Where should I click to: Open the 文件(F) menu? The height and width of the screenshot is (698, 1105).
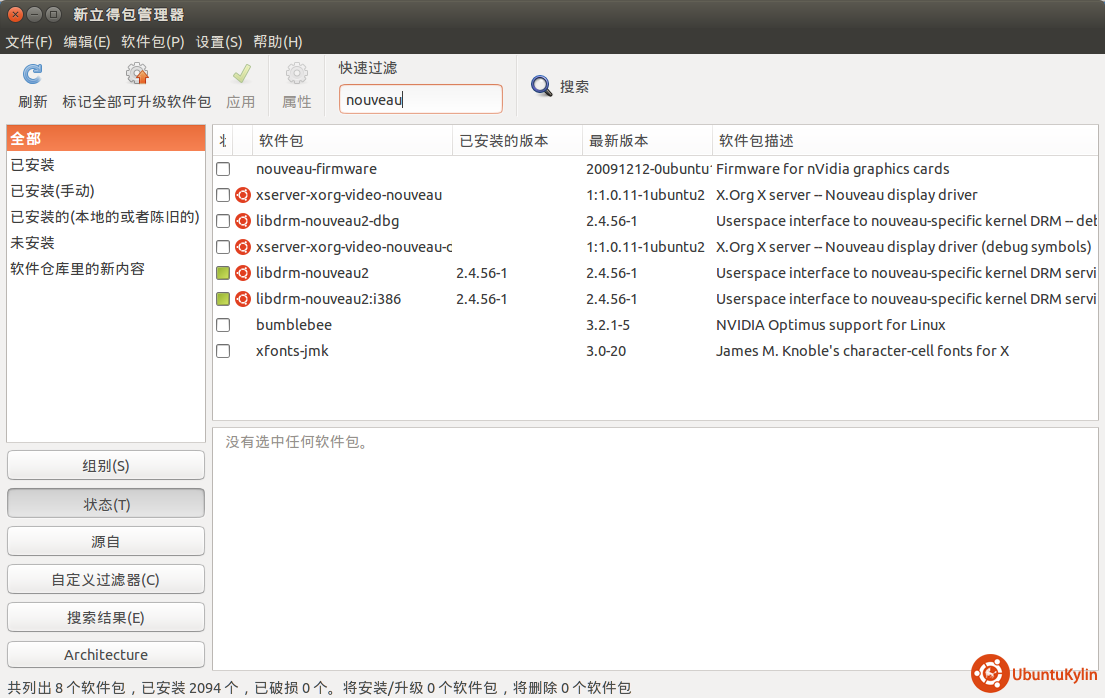(x=29, y=42)
